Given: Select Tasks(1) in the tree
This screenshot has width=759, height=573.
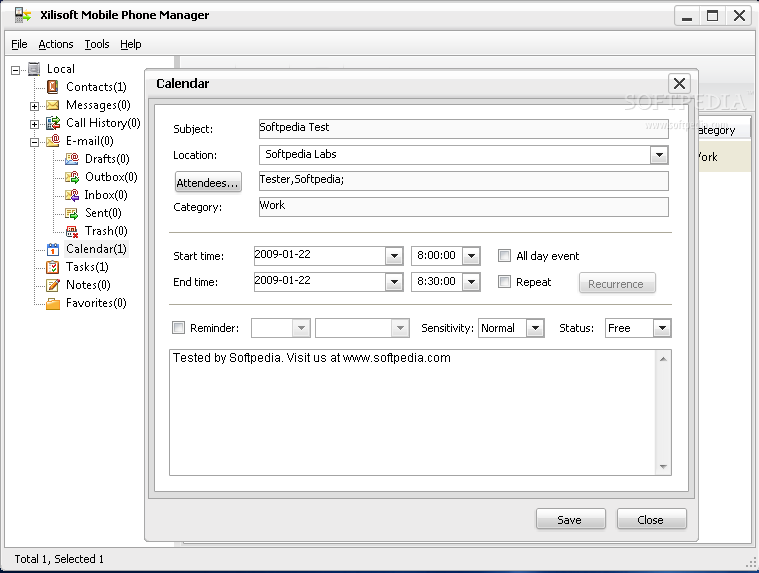Looking at the screenshot, I should click(87, 267).
